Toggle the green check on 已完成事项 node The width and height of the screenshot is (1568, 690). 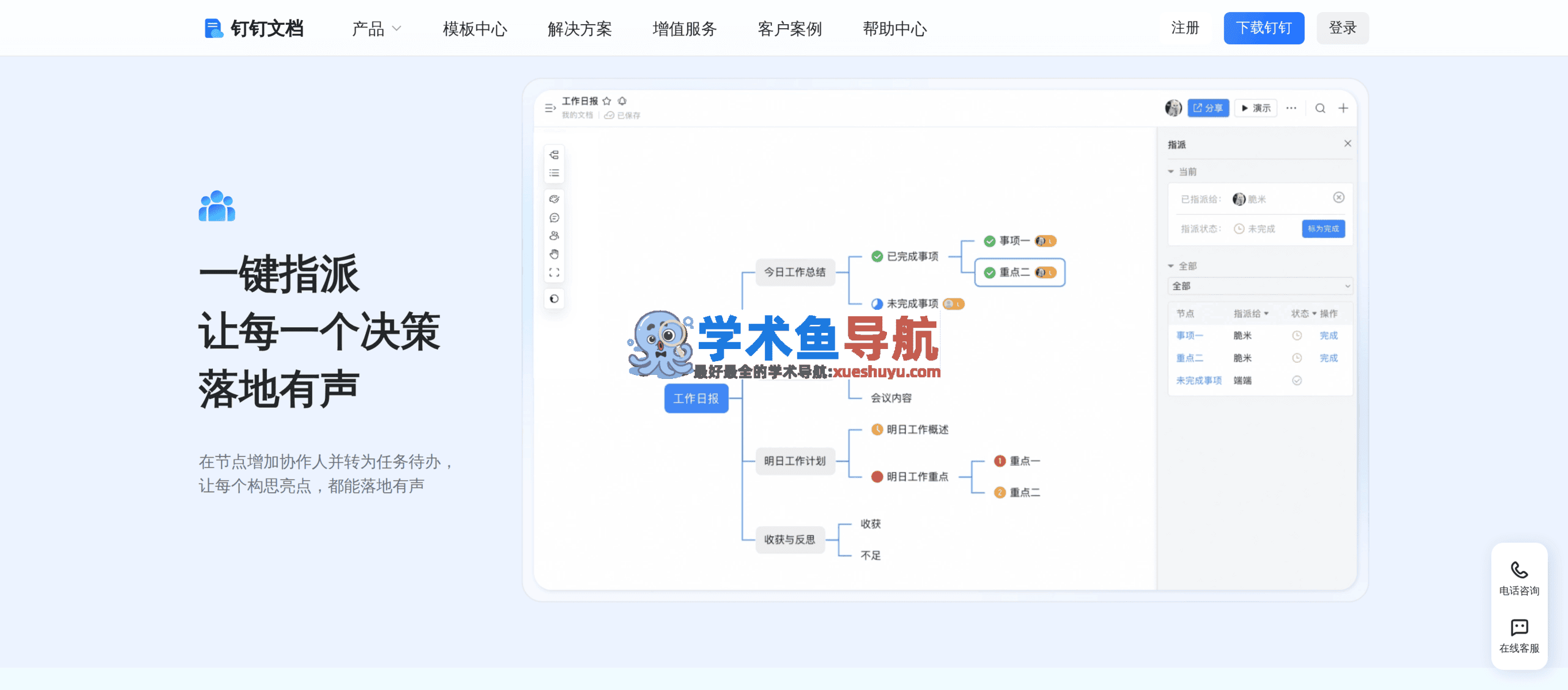[877, 257]
